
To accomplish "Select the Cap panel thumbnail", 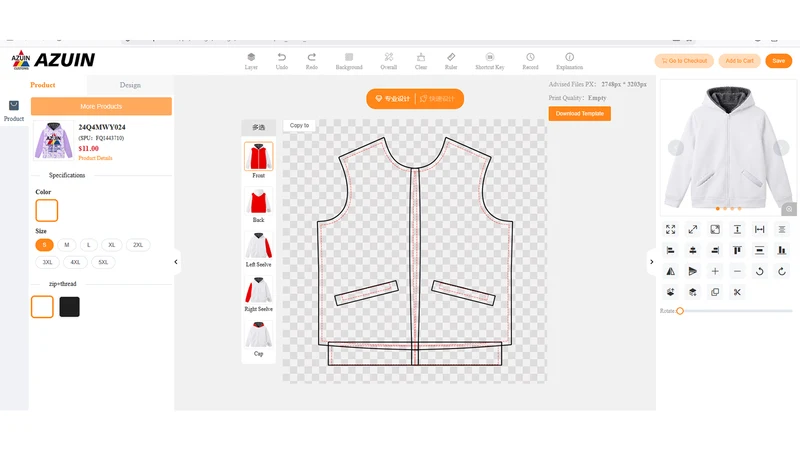I will tap(259, 335).
